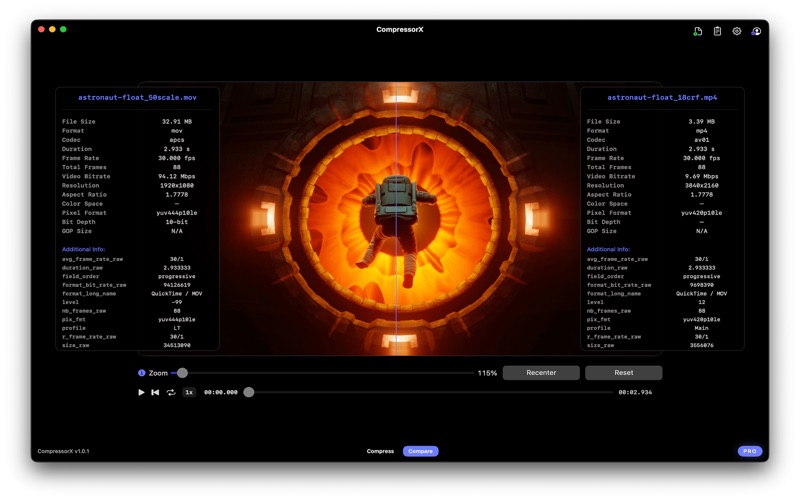Click the Recenter button

pos(541,373)
